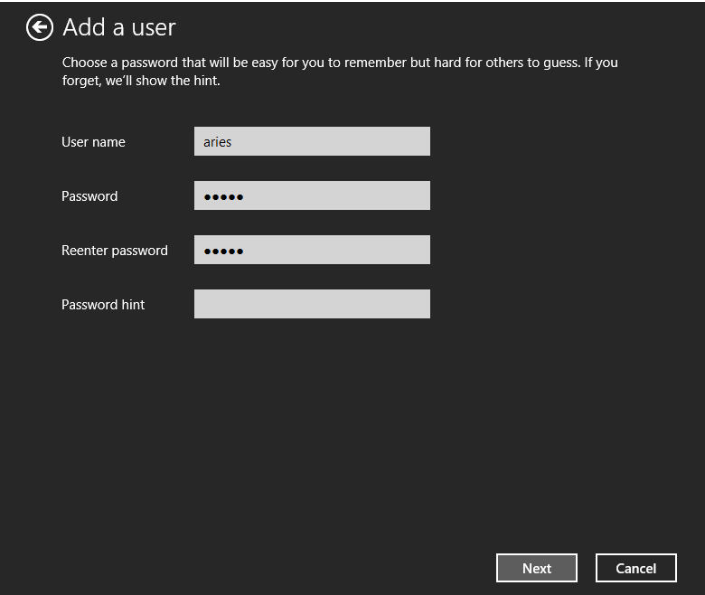Screen dimensions: 705x595
Task: Click the 'Password hint' label
Action: click(103, 305)
